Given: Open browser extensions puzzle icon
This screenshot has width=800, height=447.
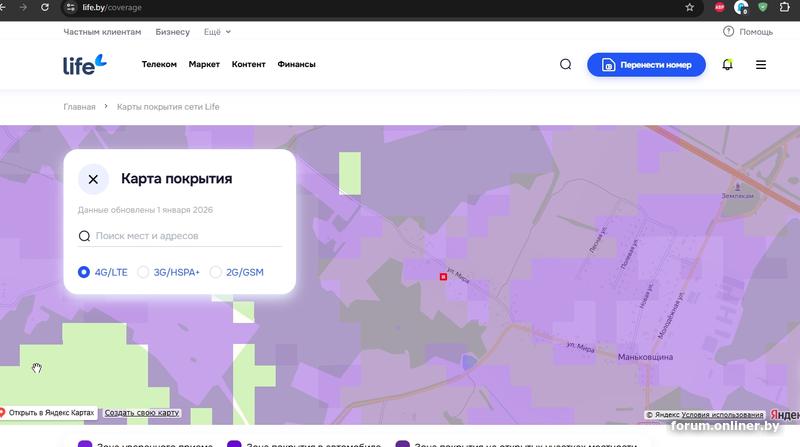Looking at the screenshot, I should [786, 7].
